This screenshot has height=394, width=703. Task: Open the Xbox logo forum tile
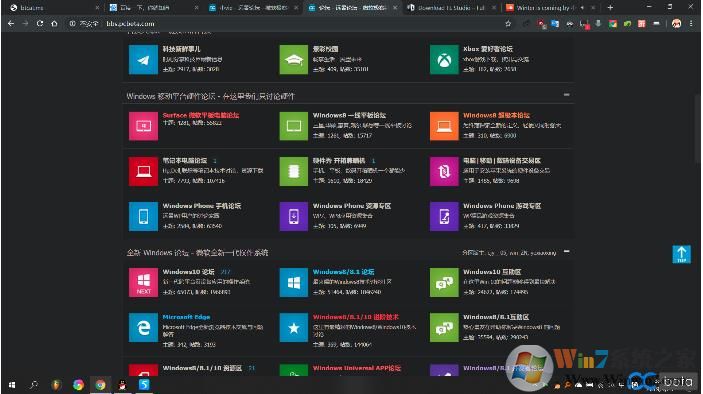coord(444,59)
